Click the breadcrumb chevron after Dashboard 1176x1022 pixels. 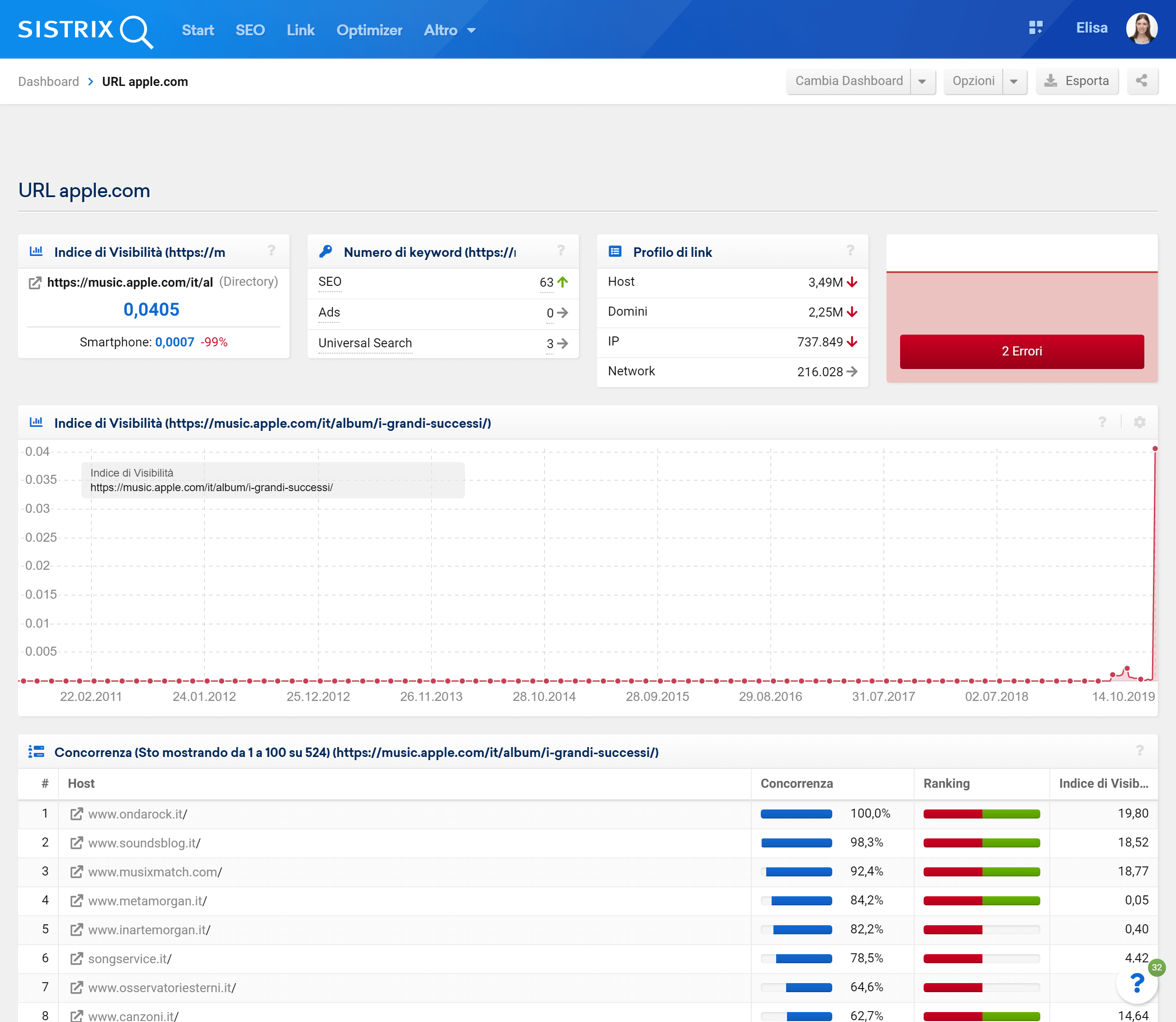pos(90,81)
